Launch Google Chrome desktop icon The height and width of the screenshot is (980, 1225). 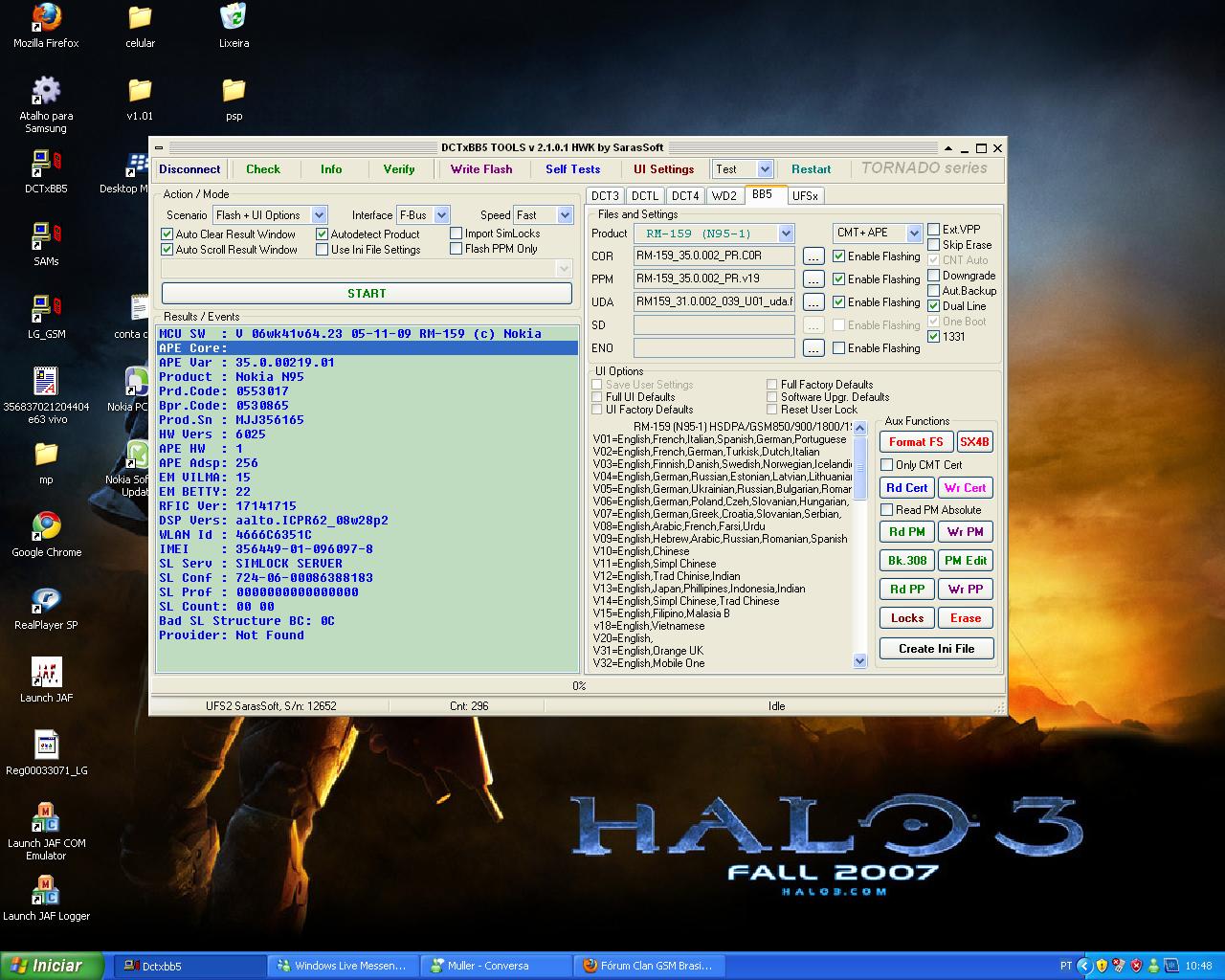[46, 535]
